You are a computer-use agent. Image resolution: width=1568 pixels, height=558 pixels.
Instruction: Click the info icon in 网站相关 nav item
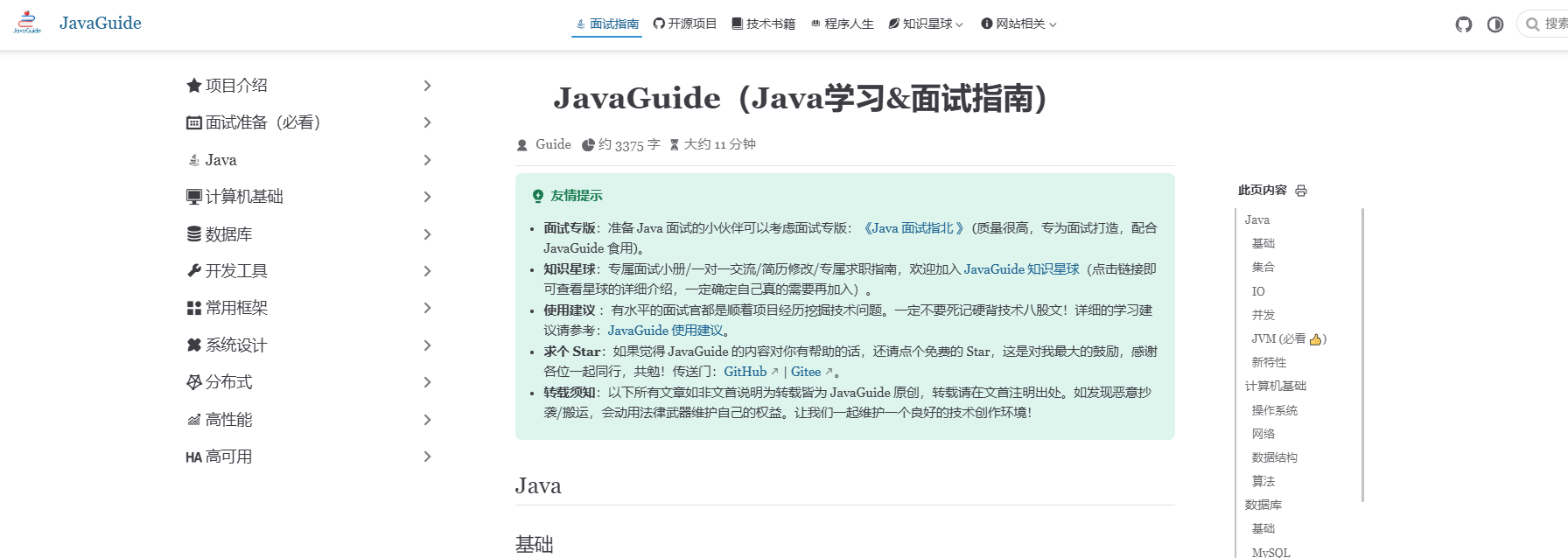[x=987, y=24]
